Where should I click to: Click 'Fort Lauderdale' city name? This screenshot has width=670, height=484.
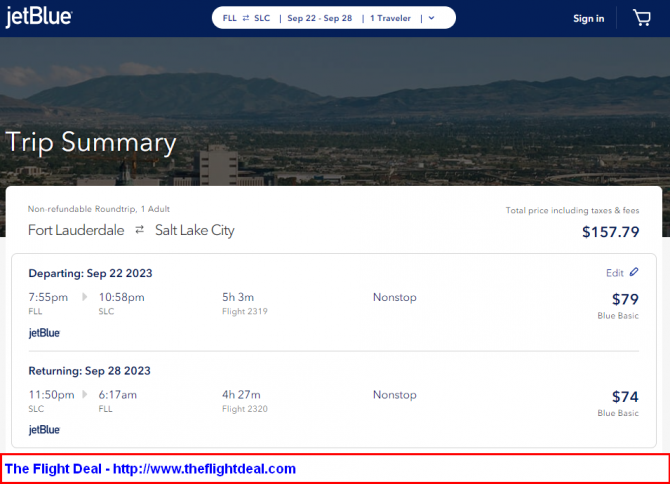76,230
